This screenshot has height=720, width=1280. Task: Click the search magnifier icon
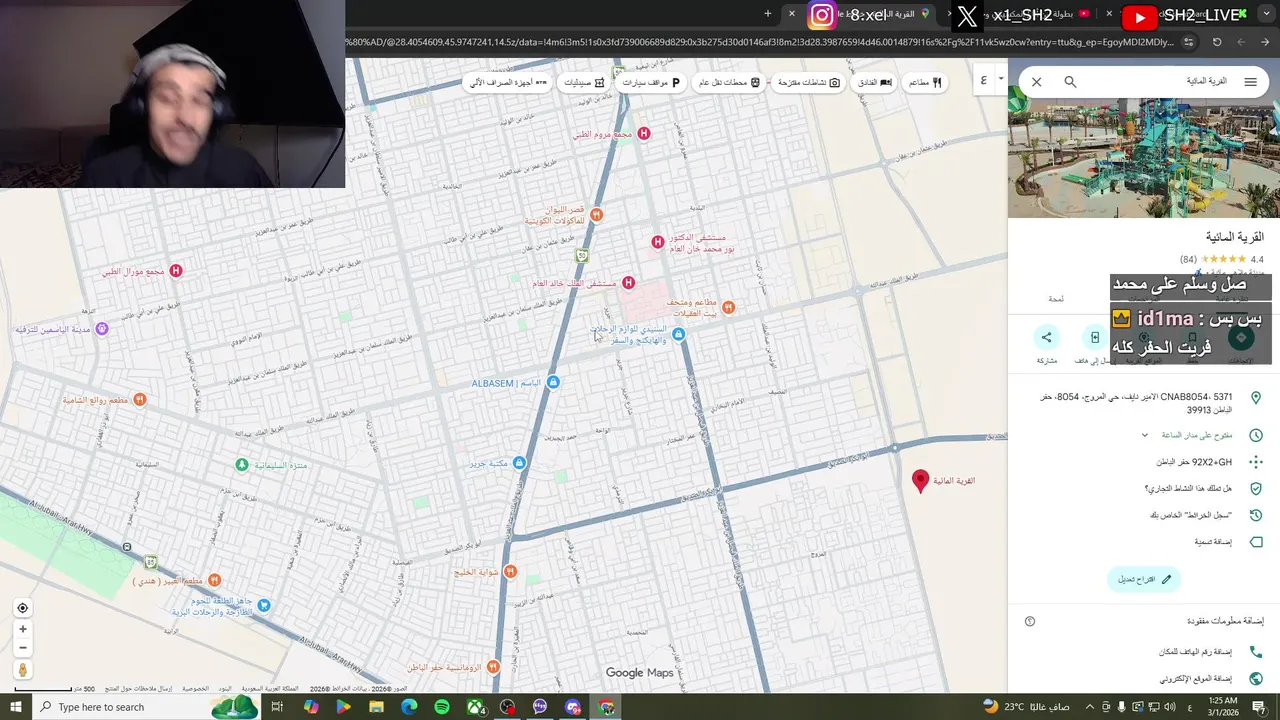click(x=1070, y=82)
